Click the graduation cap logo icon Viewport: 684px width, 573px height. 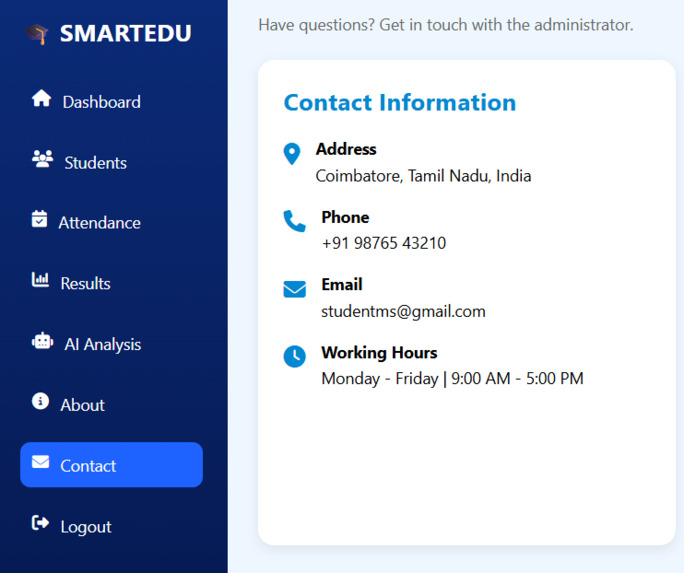[x=36, y=34]
